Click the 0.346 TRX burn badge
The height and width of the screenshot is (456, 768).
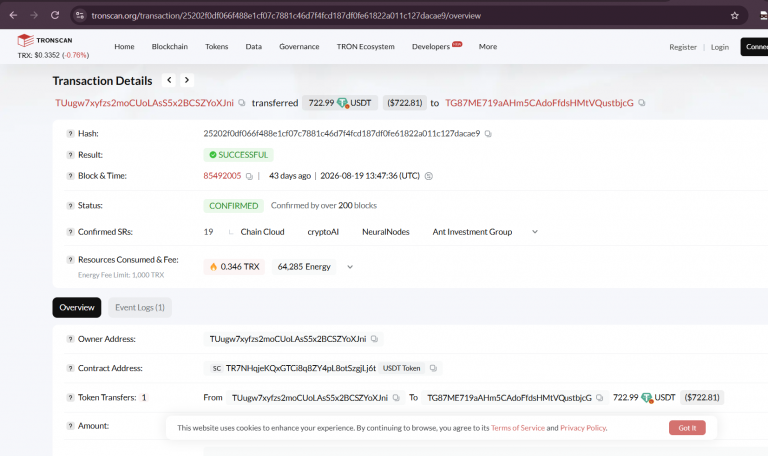click(x=234, y=266)
